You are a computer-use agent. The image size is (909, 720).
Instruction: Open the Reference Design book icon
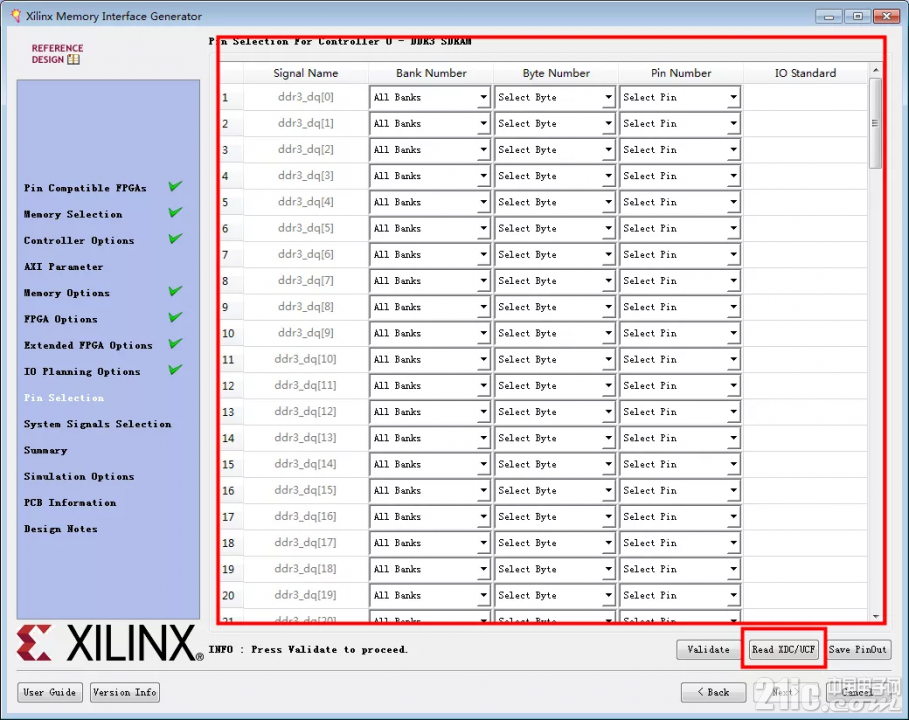coord(73,59)
